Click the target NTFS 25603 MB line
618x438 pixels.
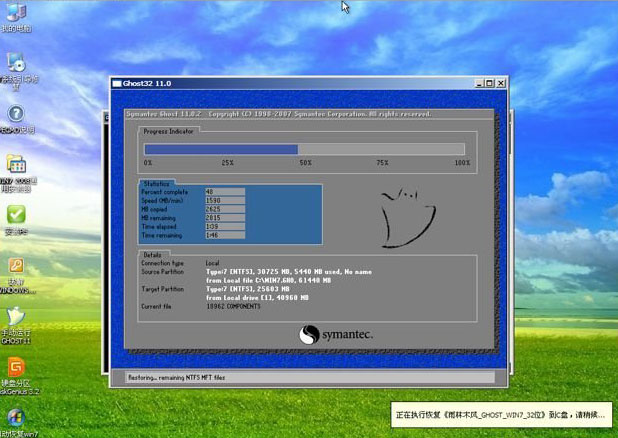(248, 289)
